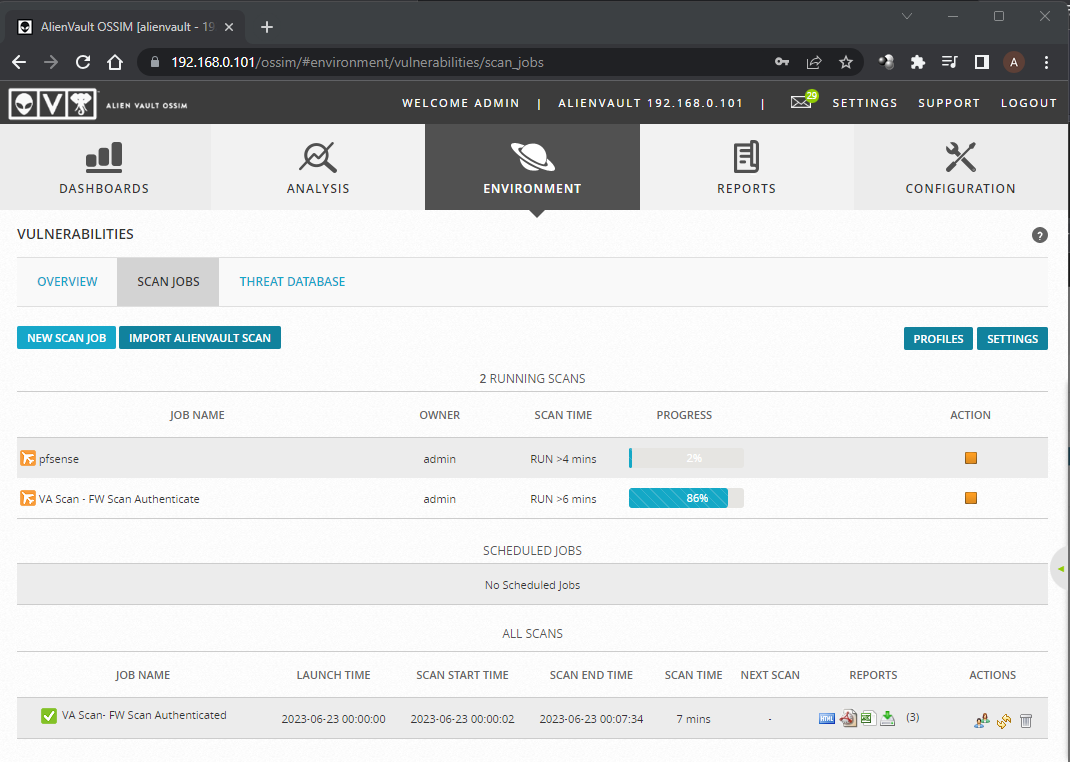Stop the VA Scan - FW Scan Authenticate job

970,498
